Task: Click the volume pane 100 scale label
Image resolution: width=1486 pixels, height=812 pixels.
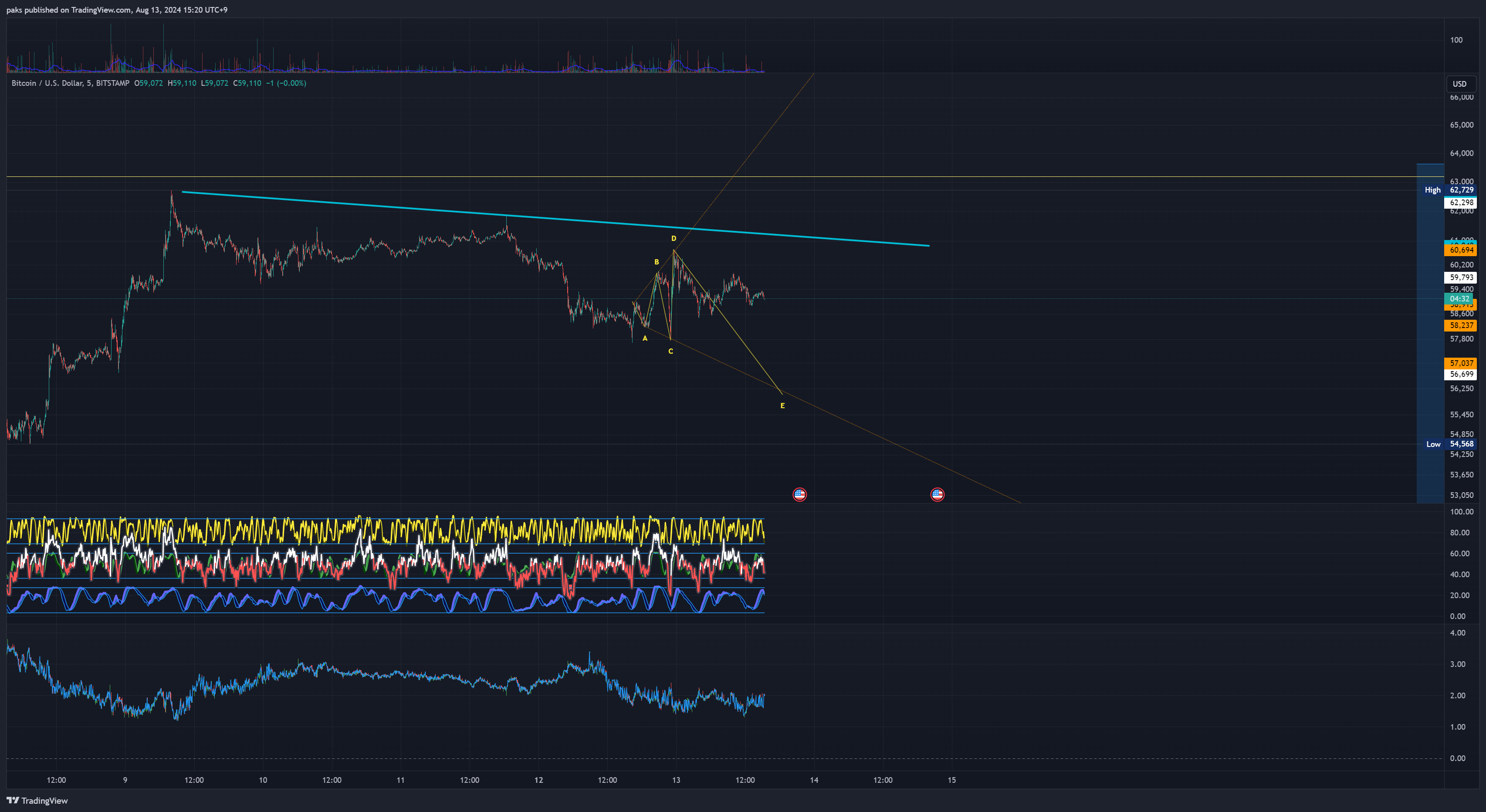Action: (x=1456, y=40)
